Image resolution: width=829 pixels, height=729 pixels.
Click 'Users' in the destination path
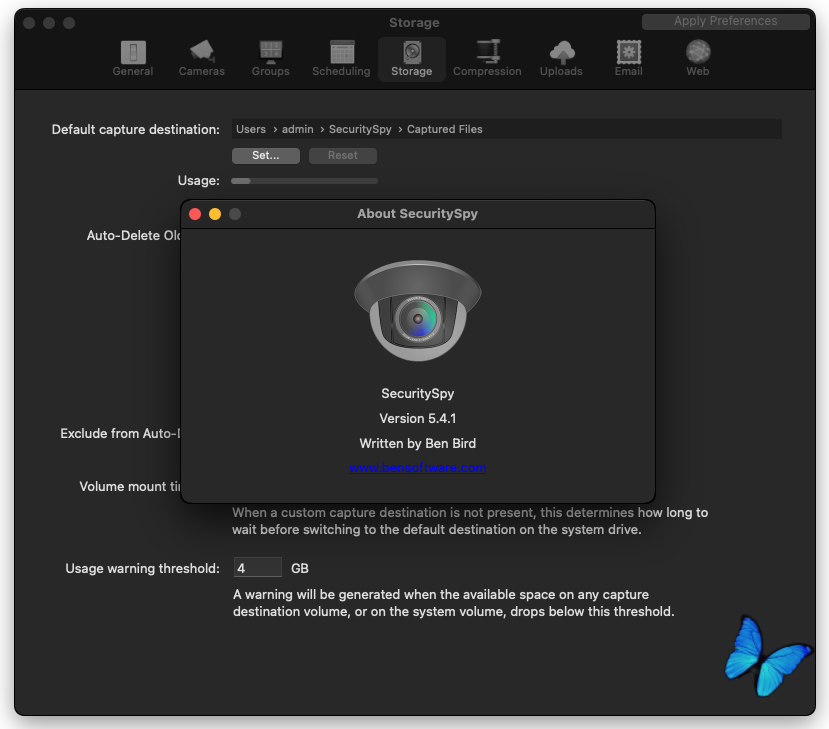point(251,130)
